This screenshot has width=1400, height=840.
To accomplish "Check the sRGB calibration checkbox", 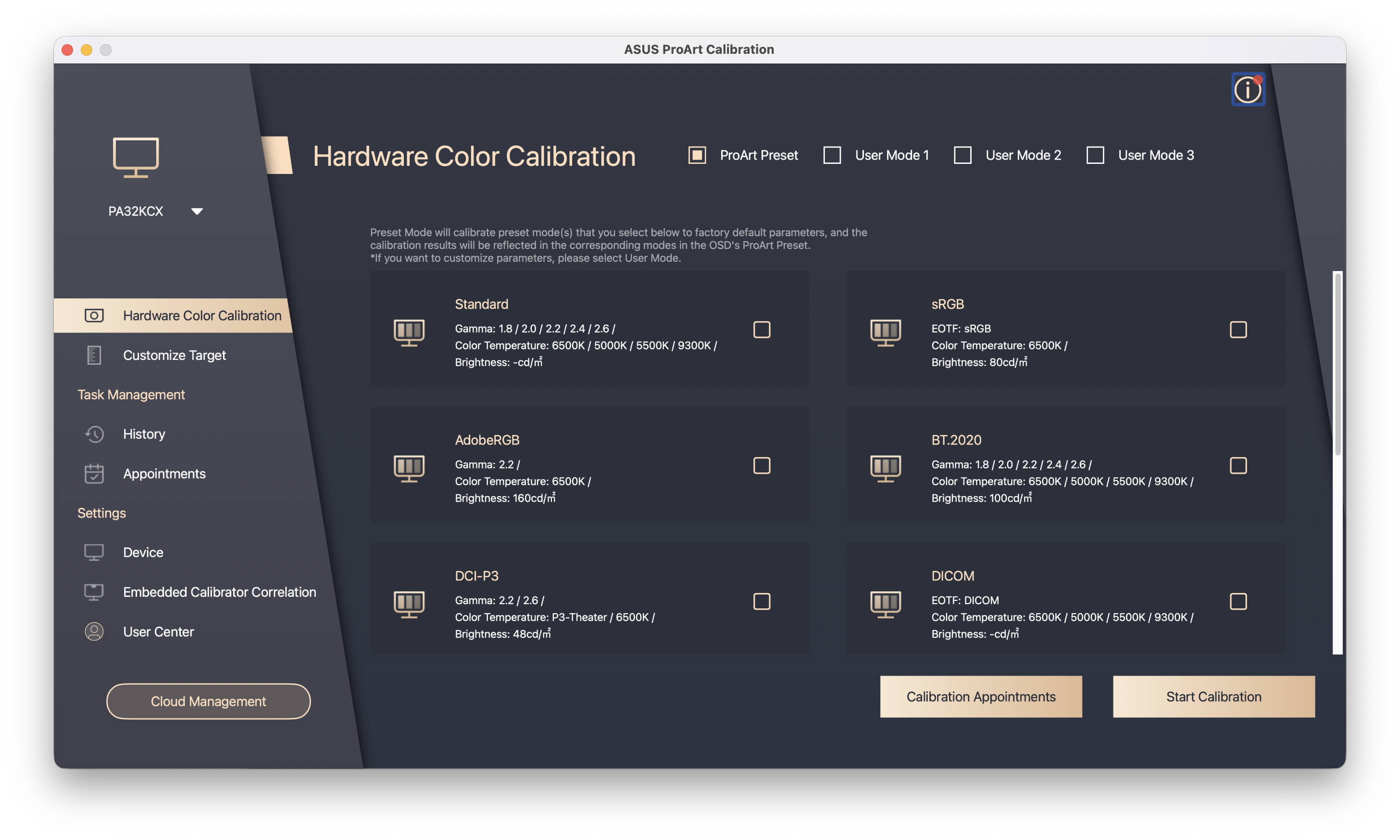I will pyautogui.click(x=1238, y=330).
